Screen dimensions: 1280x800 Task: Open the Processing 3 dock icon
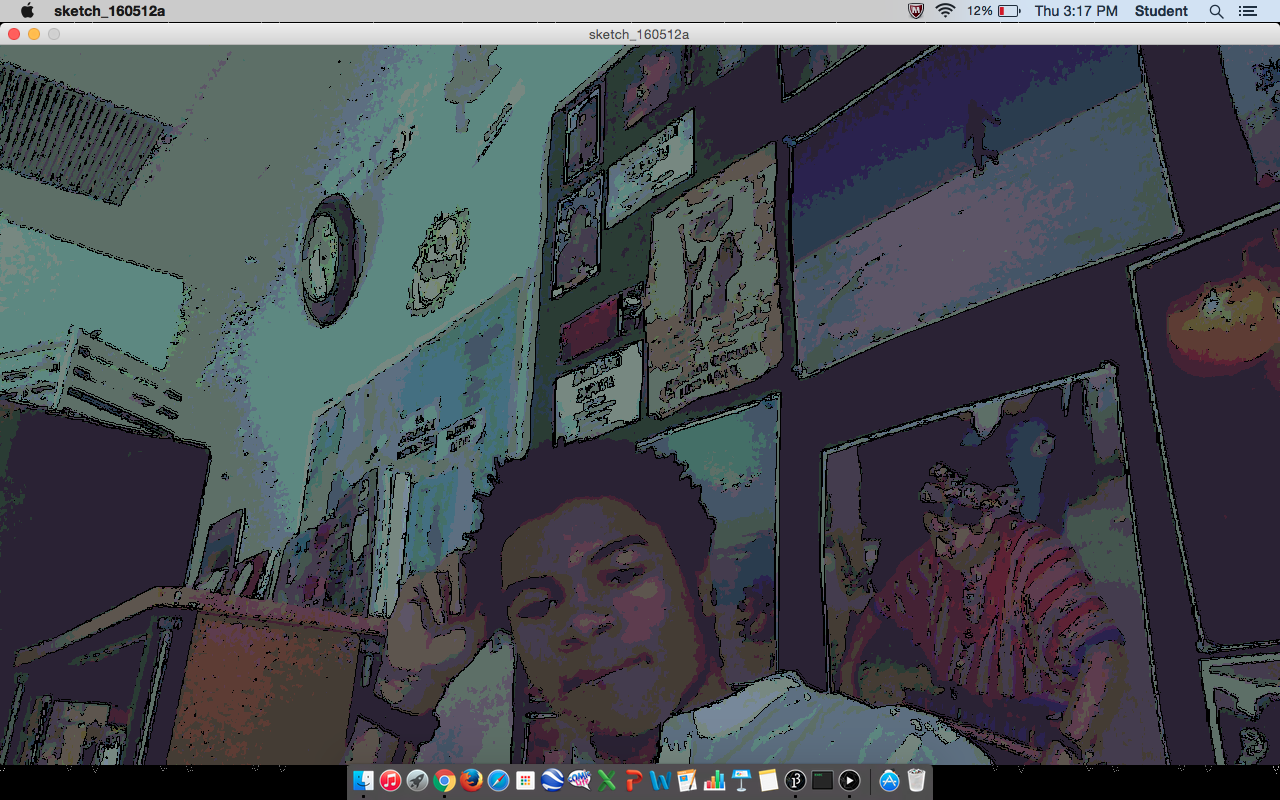click(796, 781)
